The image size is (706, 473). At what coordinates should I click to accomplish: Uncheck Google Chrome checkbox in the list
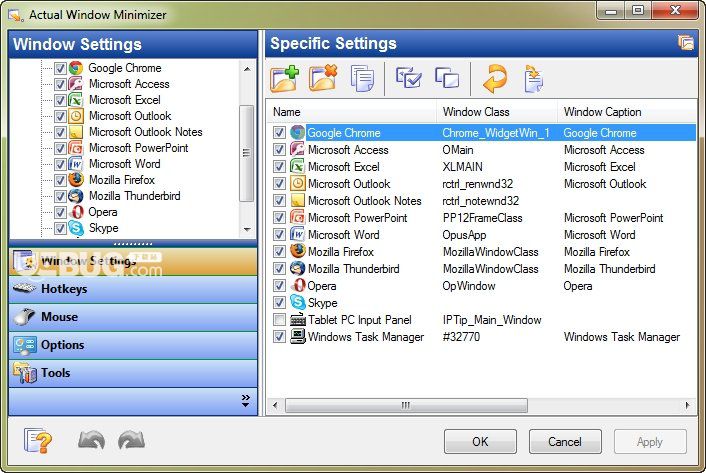coord(279,132)
